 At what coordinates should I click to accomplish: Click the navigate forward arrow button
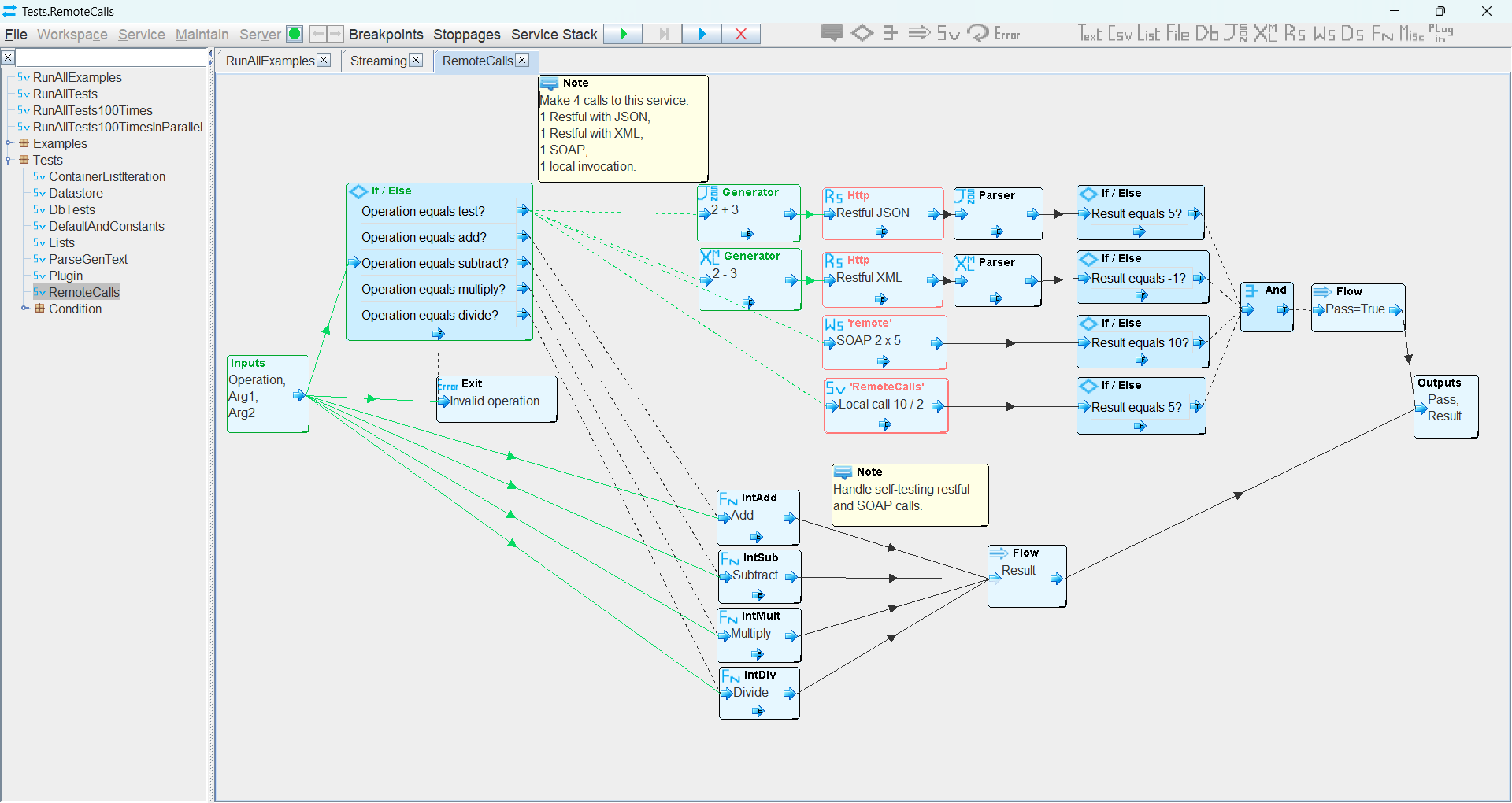point(335,34)
